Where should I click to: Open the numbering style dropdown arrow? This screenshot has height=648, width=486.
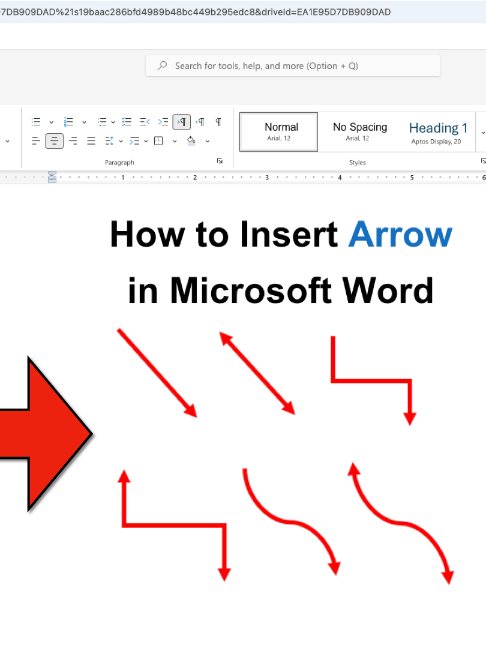click(84, 122)
